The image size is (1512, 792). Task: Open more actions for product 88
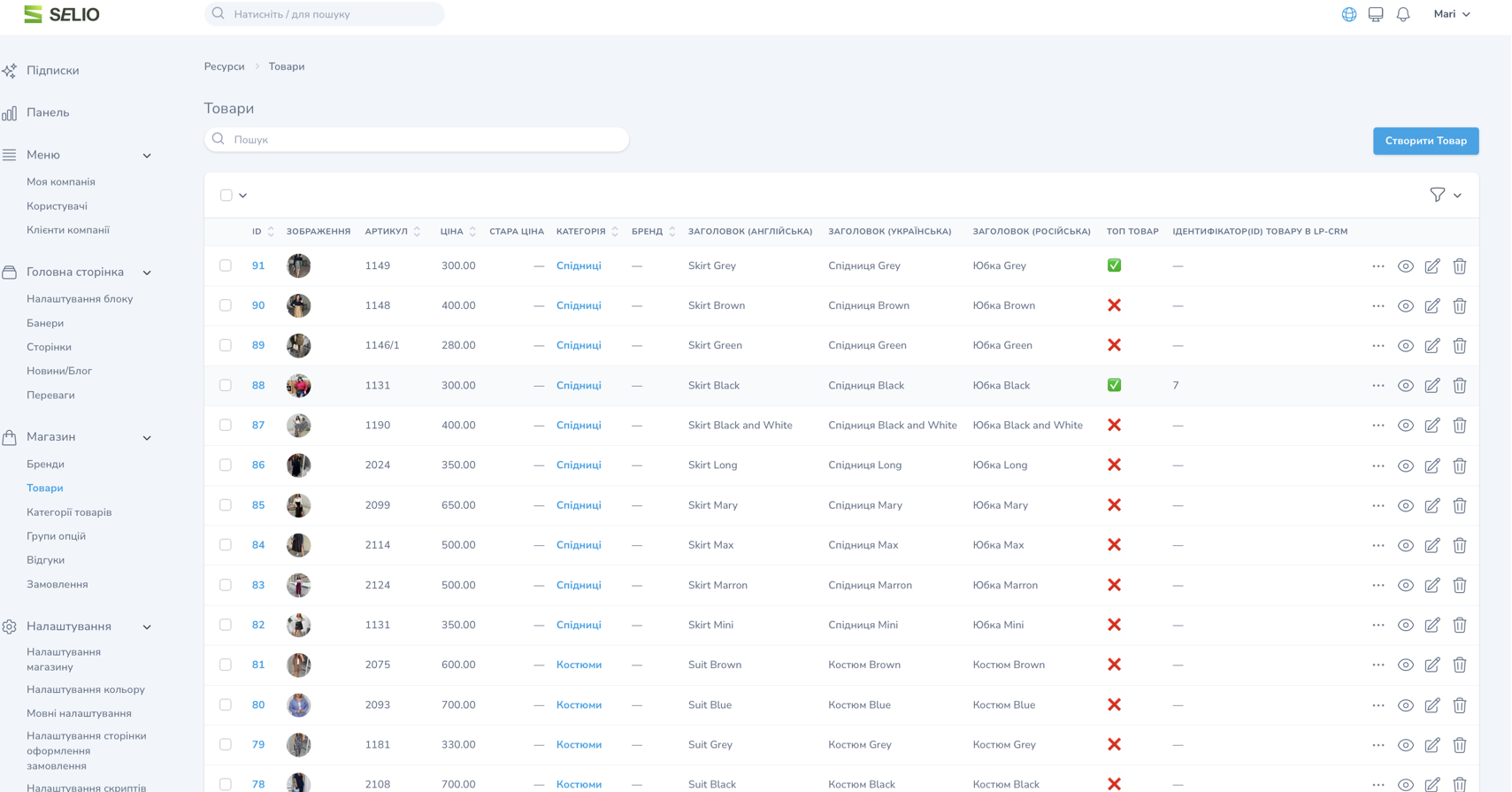pyautogui.click(x=1378, y=386)
